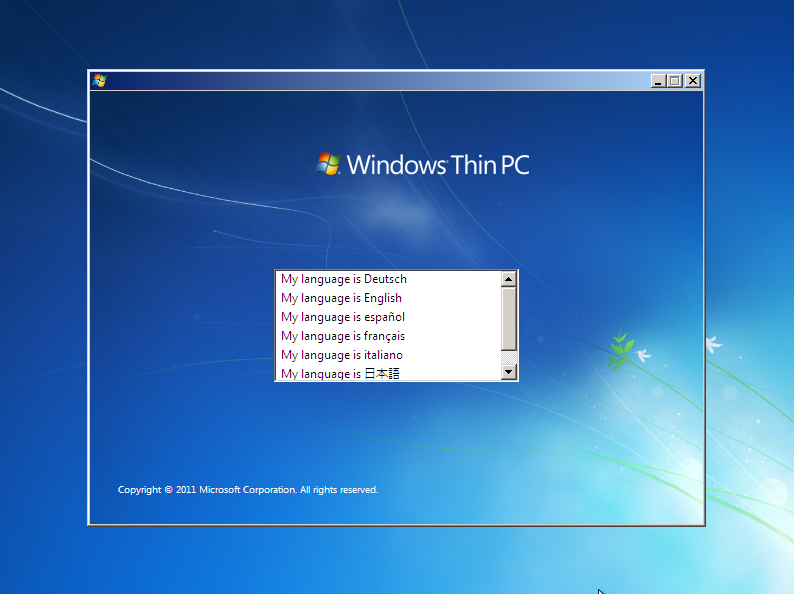Select My language is Deutsch
Screen dimensions: 794x594
388,279
